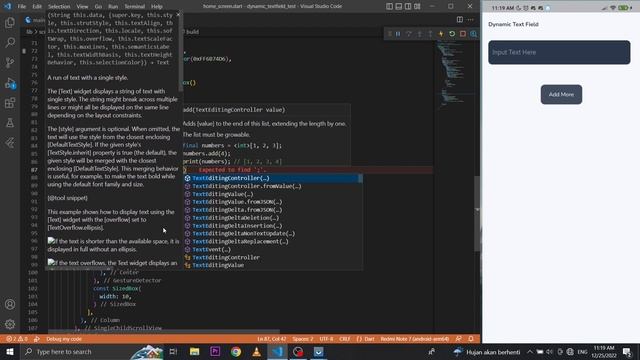Image resolution: width=640 pixels, height=360 pixels.
Task: Change indentation via Spaces: 2
Action: tap(303, 339)
